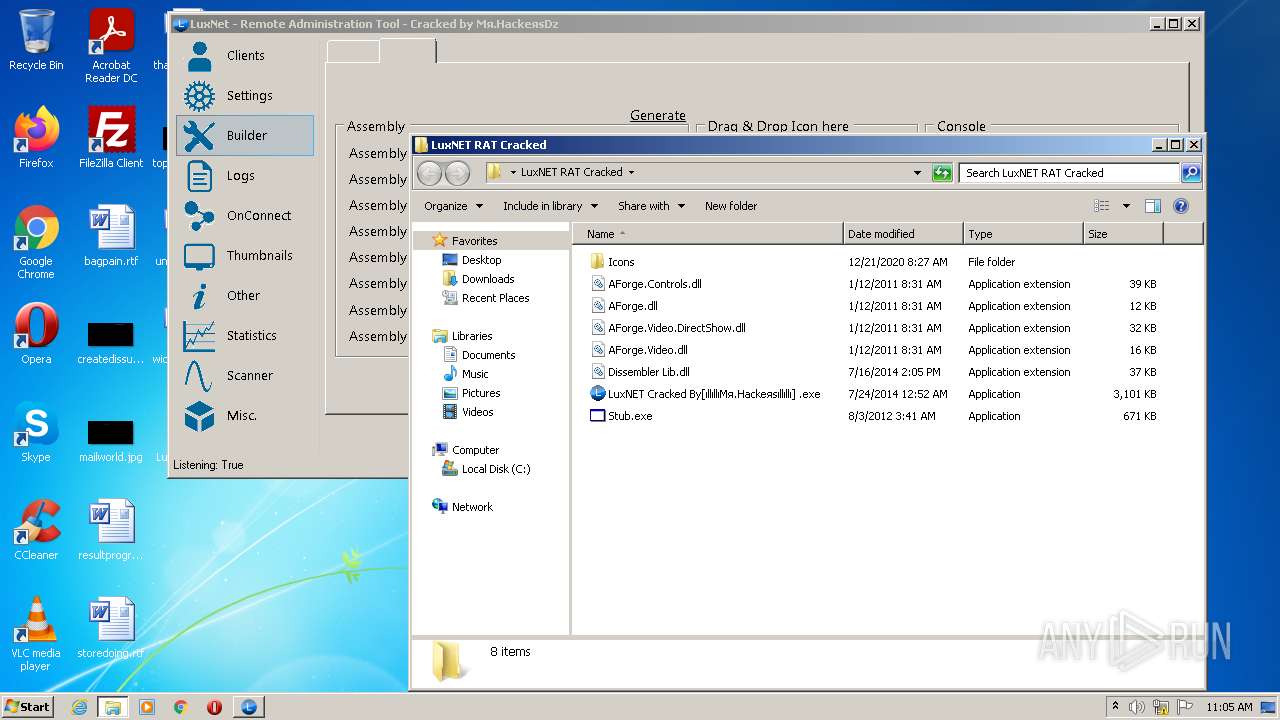Click Generate link in LuxNet Builder
The height and width of the screenshot is (720, 1280).
(658, 115)
